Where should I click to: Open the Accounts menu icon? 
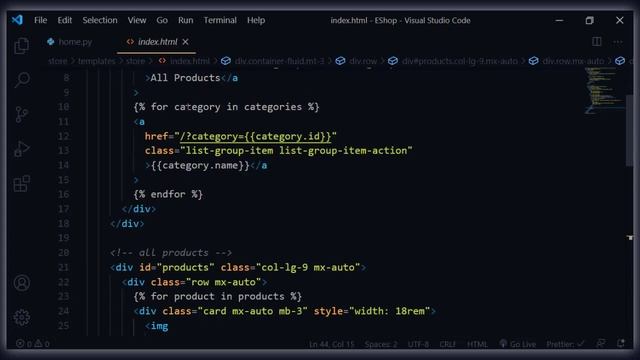(22, 282)
